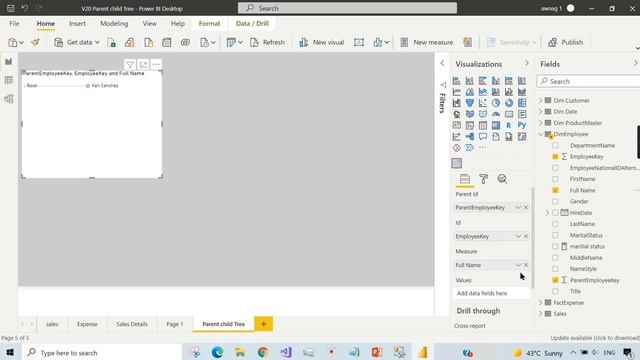This screenshot has width=640, height=360.
Task: Remove EmployeeKey from the Id well
Action: [x=526, y=236]
